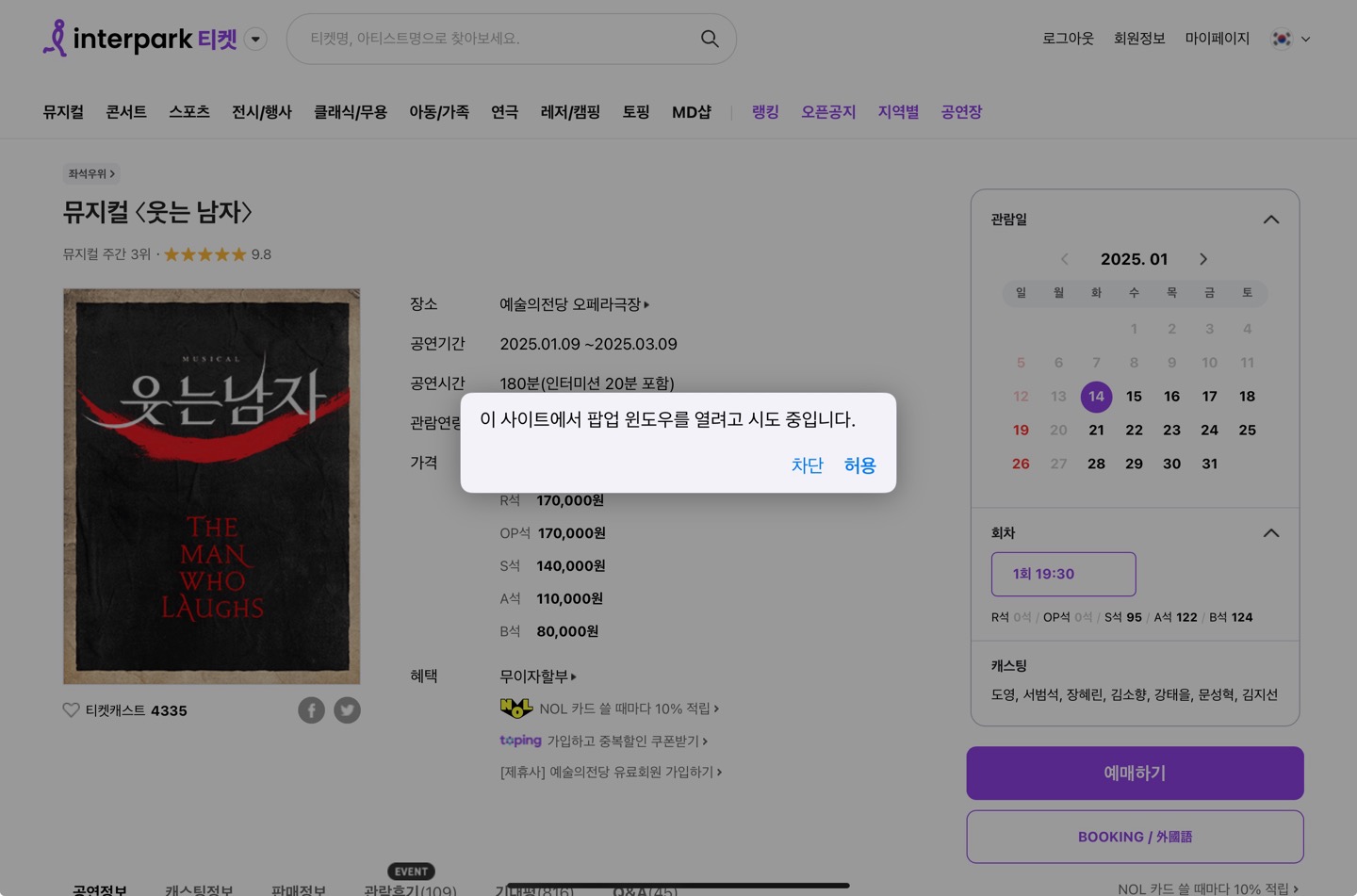
Task: Select date 18 in calendar
Action: [1247, 397]
